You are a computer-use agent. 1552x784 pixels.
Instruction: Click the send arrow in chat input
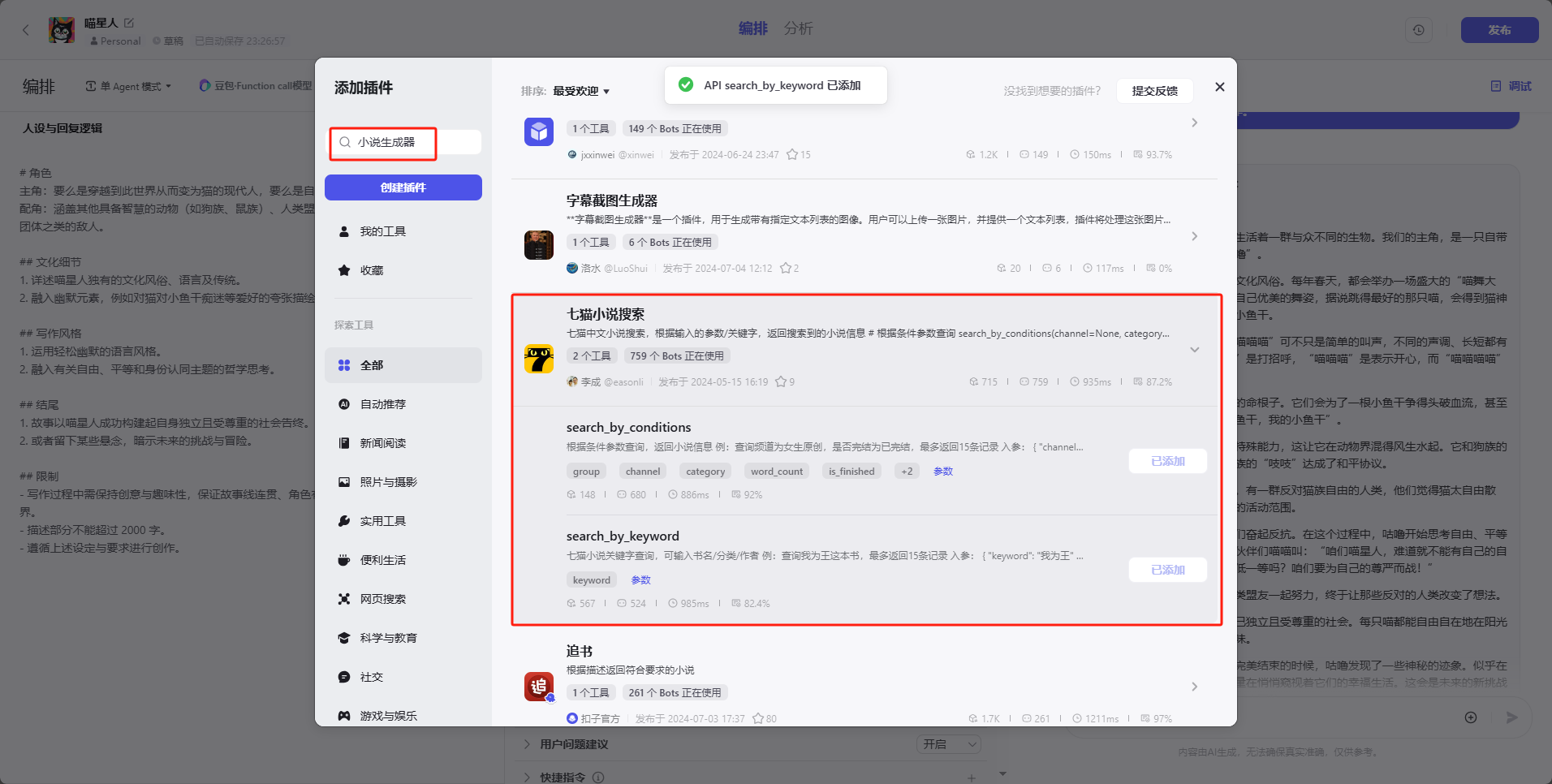point(1511,717)
